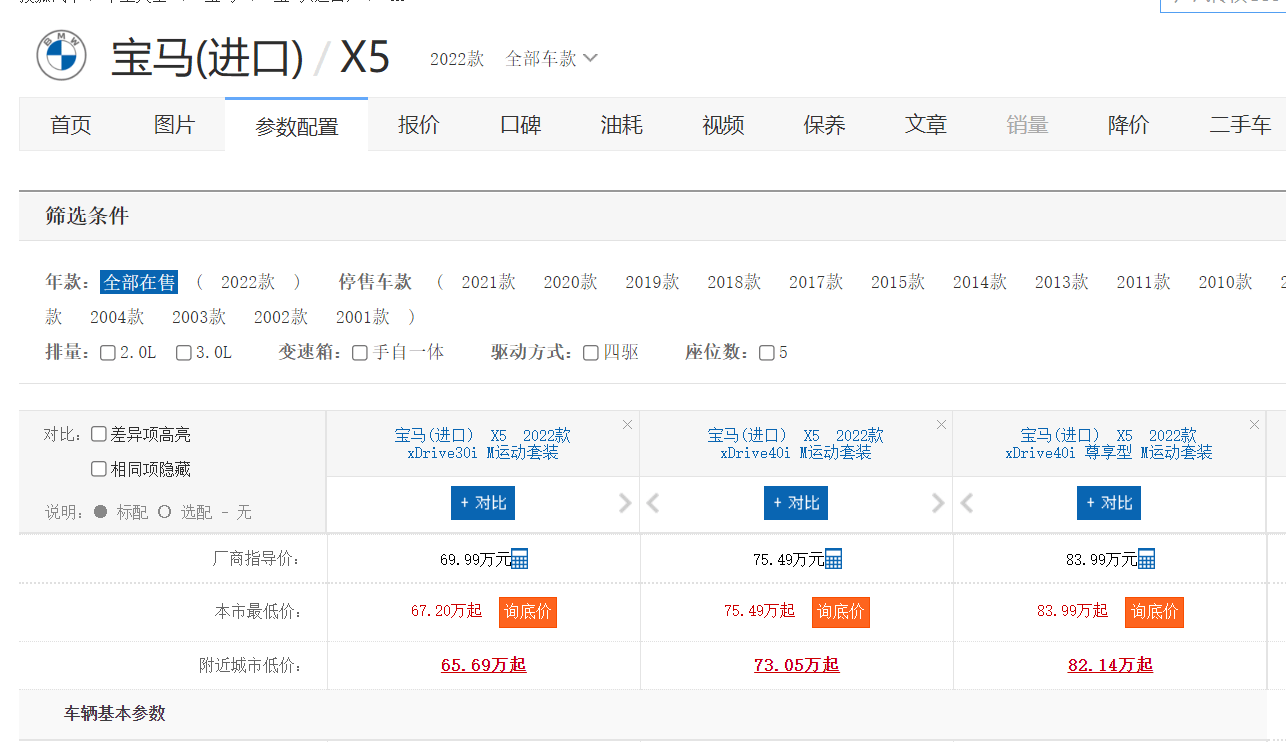The width and height of the screenshot is (1286, 742).
Task: Remove the xDrive30i M运动套装 comparison column
Action: point(627,424)
